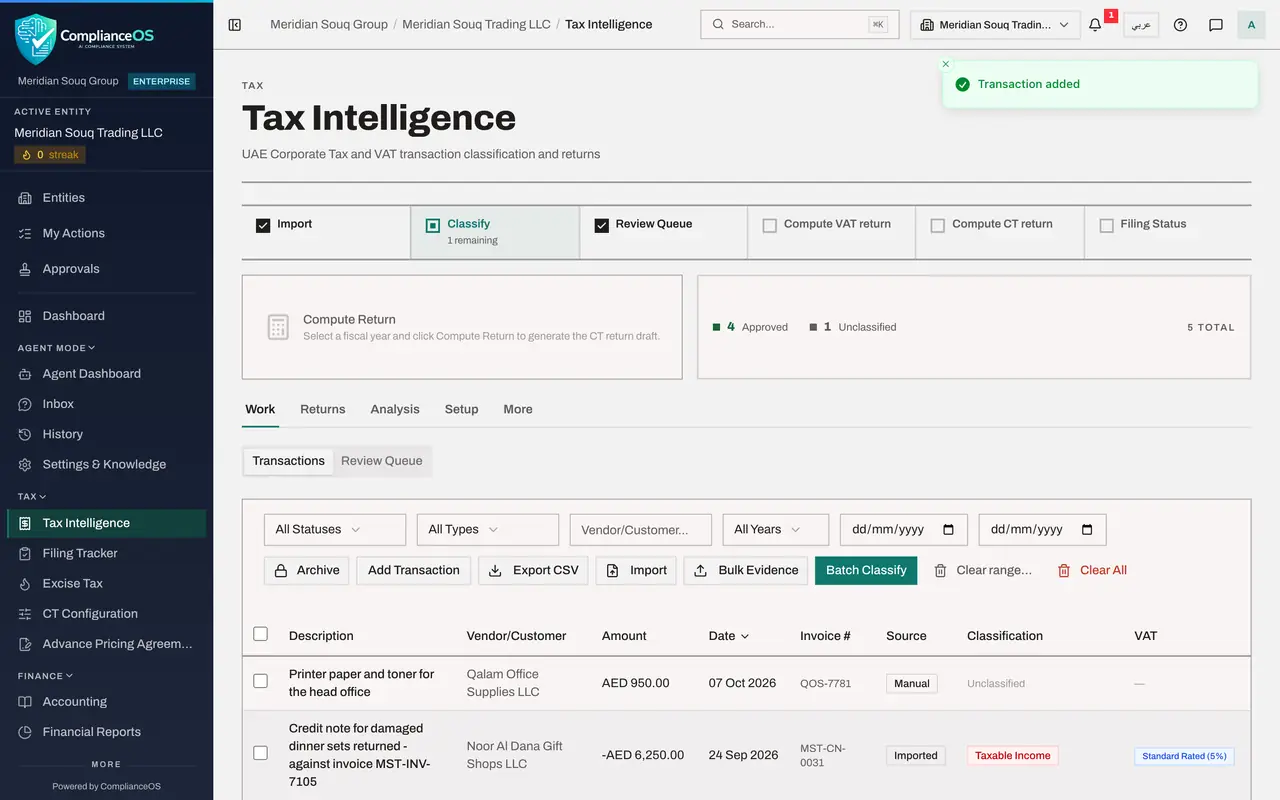1280x800 pixels.
Task: Click the Compute VAT return step
Action: pyautogui.click(x=831, y=232)
